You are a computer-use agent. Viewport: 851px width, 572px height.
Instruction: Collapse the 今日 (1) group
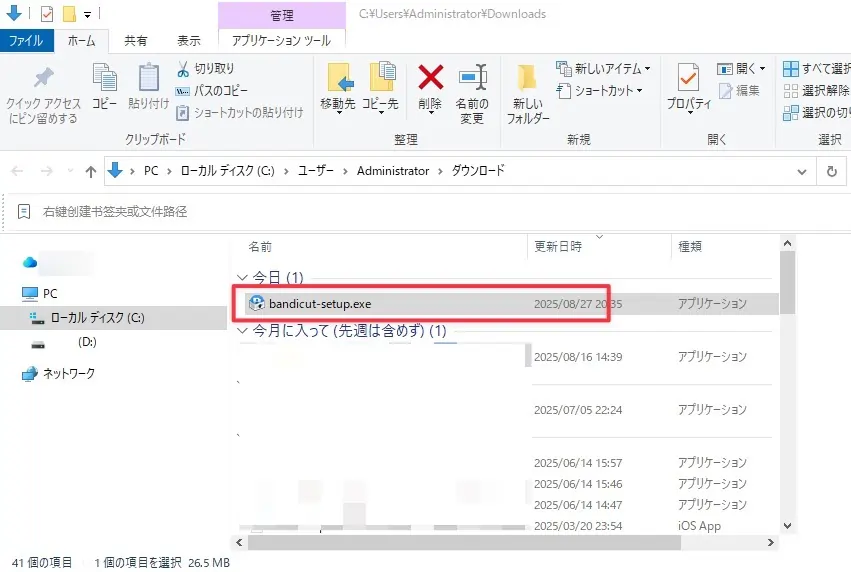[x=243, y=277]
